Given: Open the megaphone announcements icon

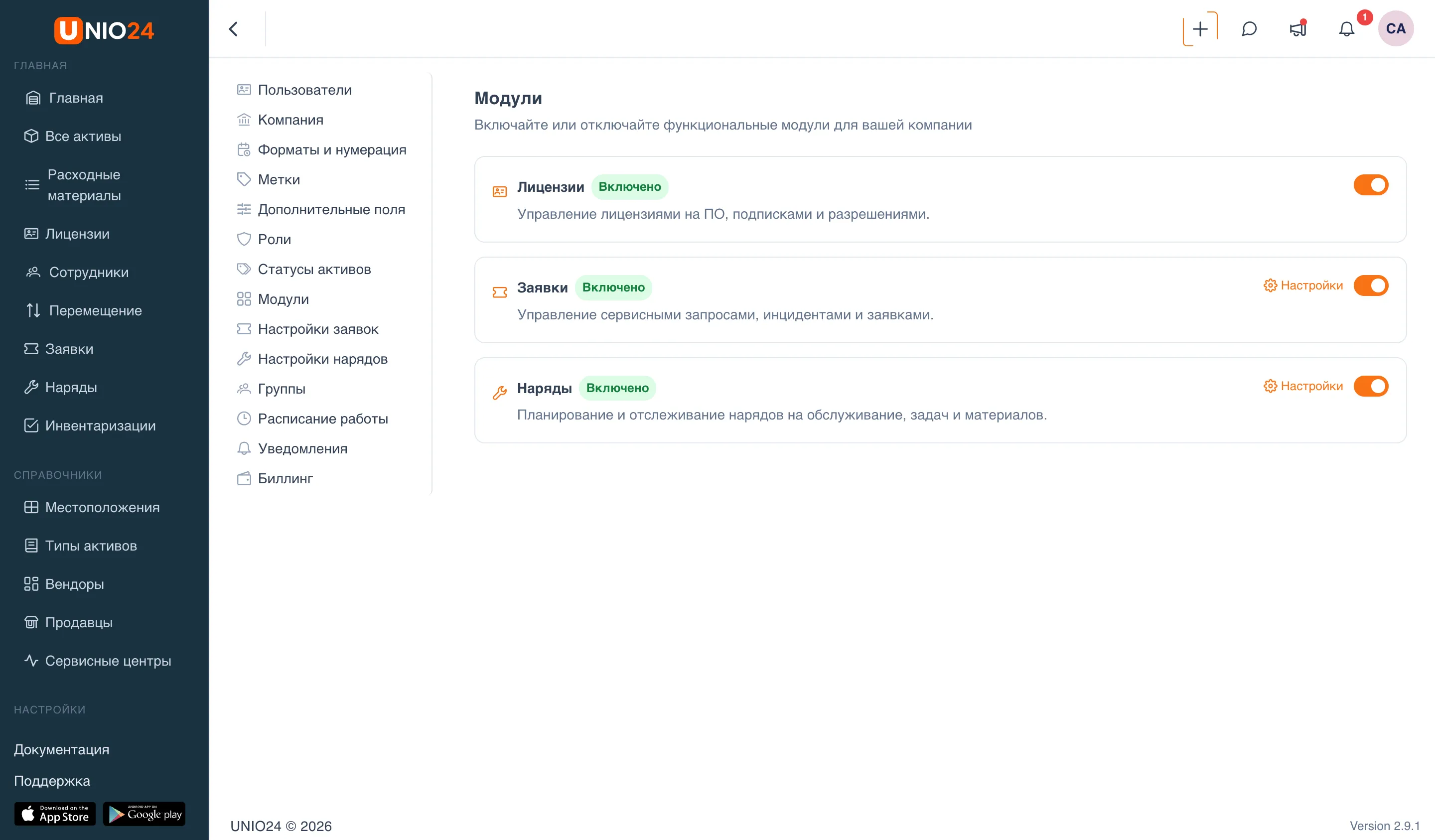Looking at the screenshot, I should tap(1298, 29).
